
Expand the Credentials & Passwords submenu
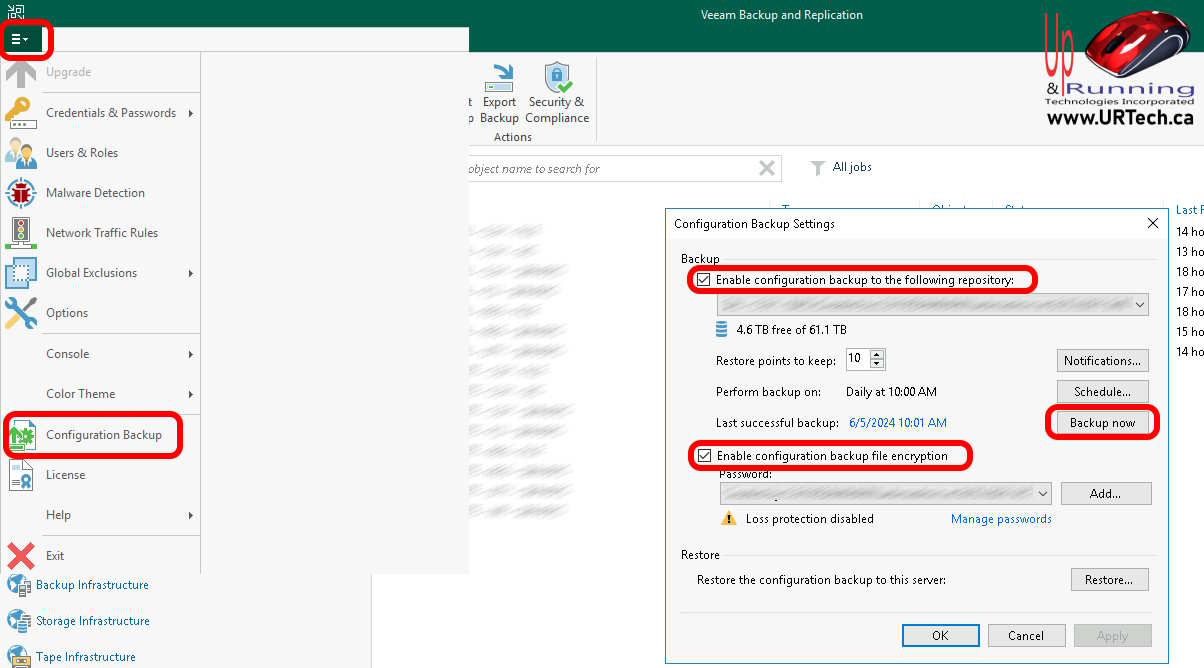pos(110,113)
